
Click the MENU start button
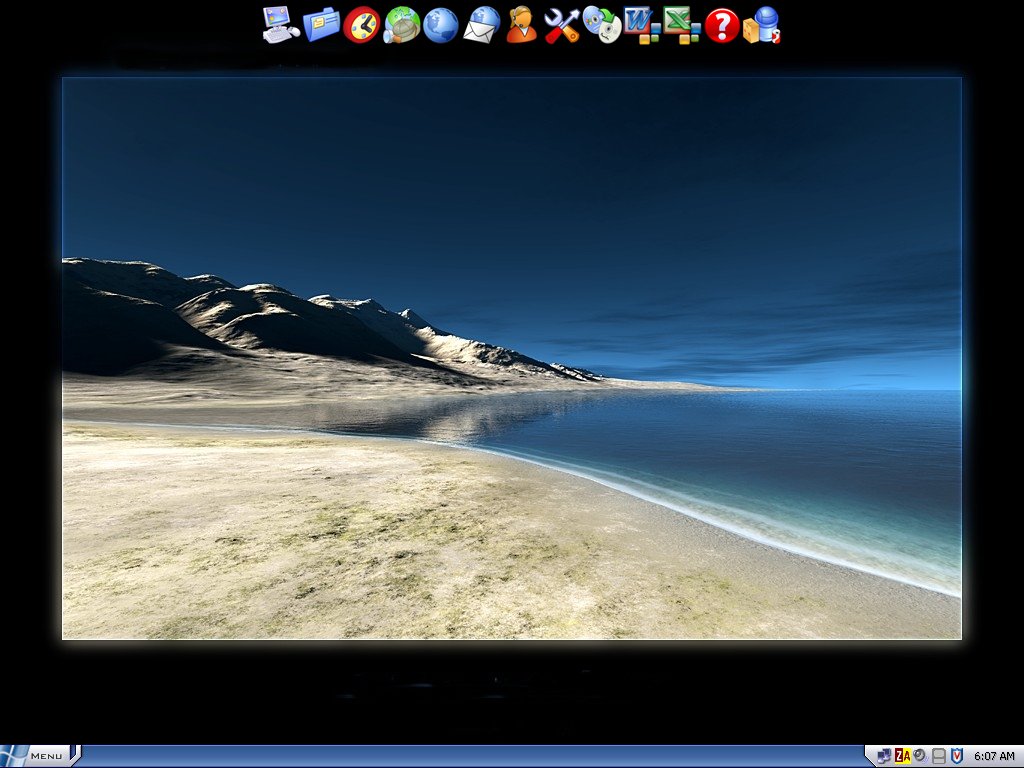38,756
